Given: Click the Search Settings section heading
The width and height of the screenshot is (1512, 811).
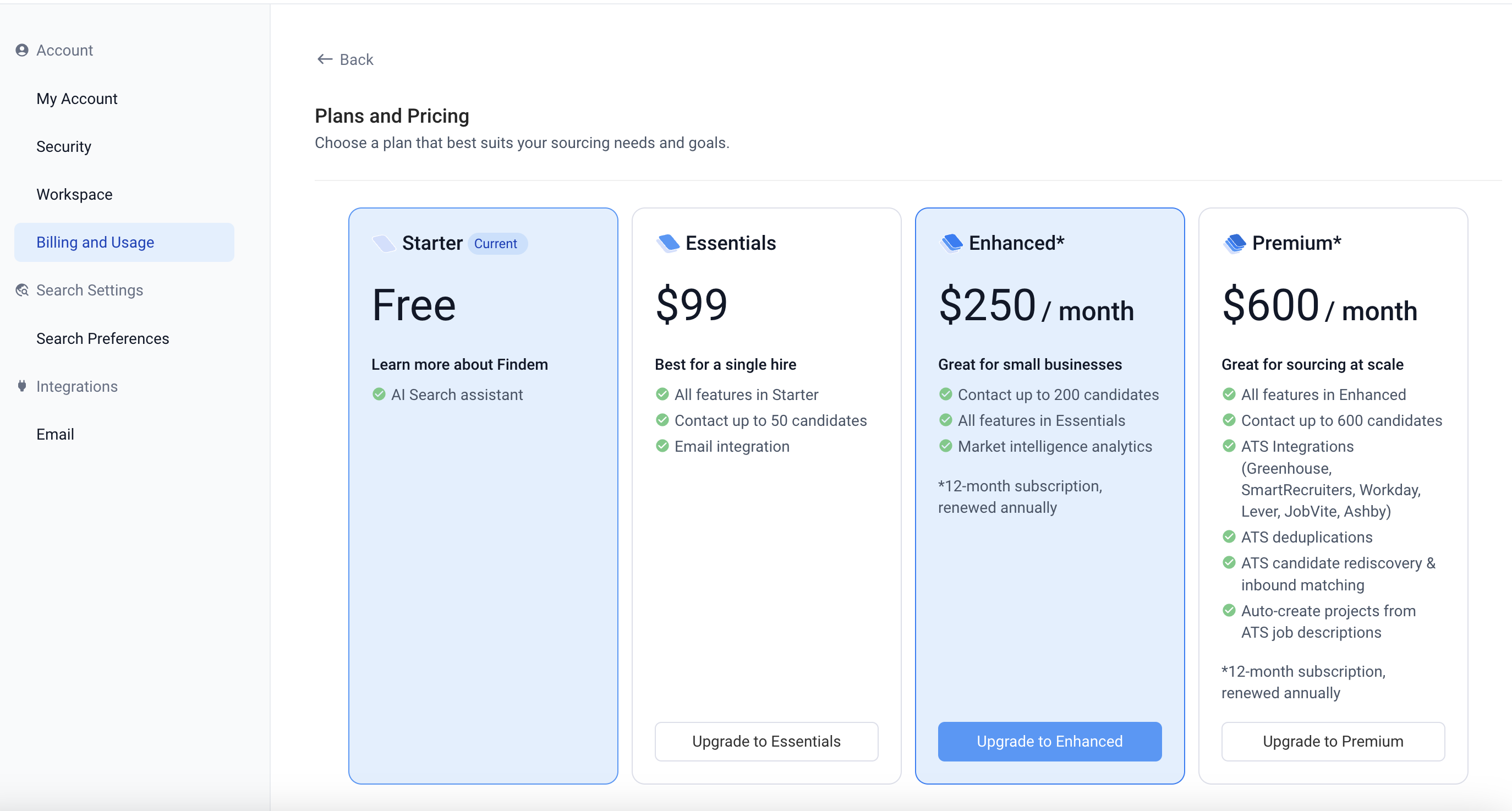Looking at the screenshot, I should [x=90, y=291].
